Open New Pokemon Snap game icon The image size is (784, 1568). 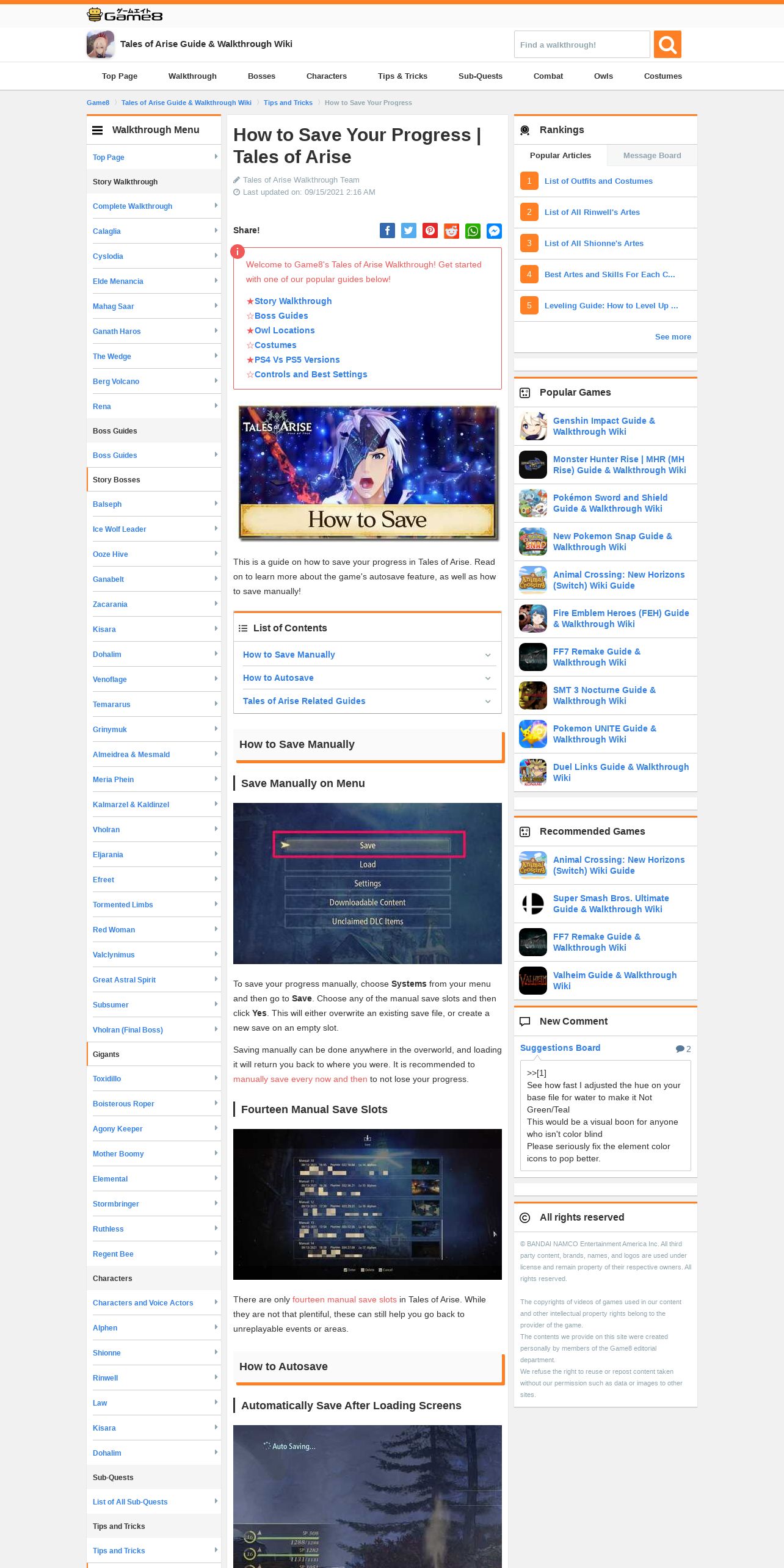(x=533, y=542)
